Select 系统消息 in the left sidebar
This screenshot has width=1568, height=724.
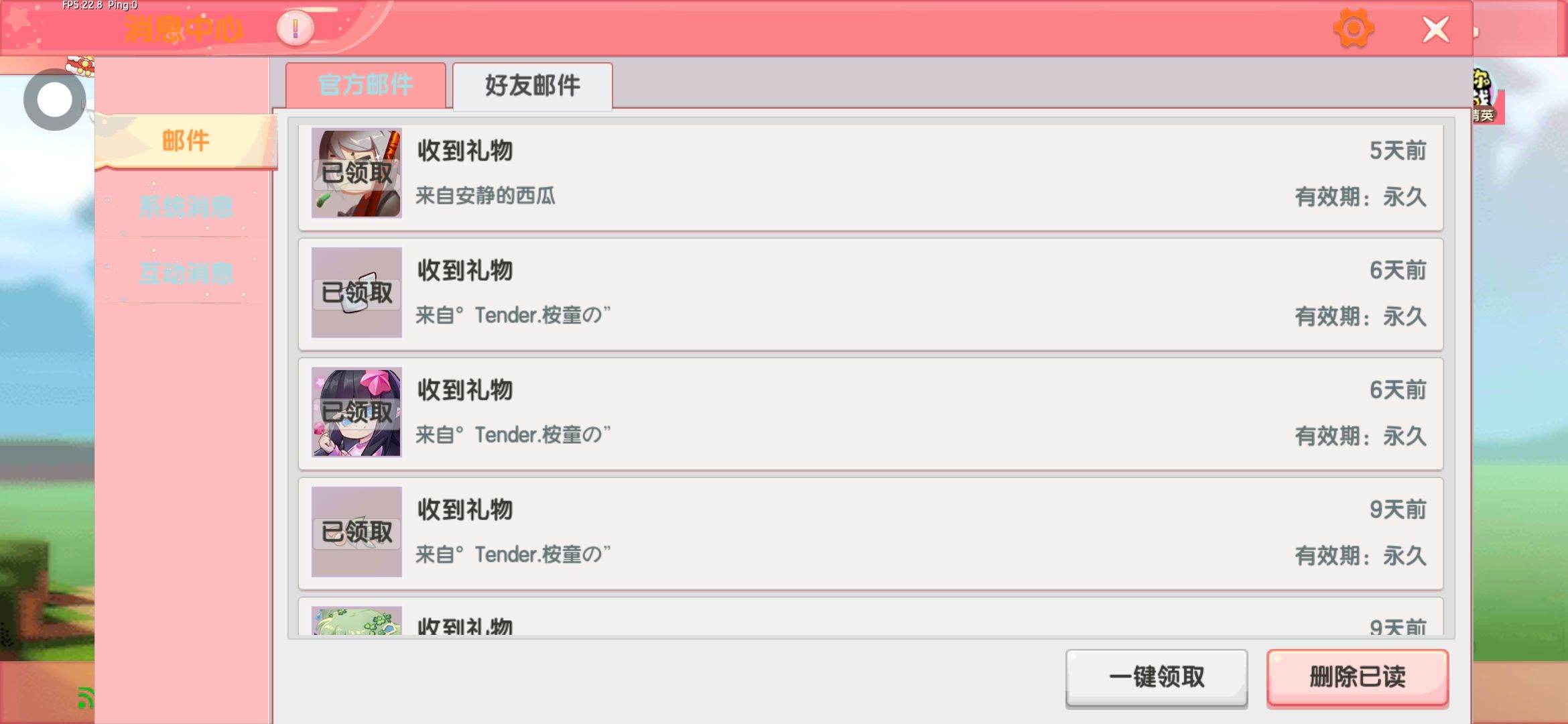186,206
